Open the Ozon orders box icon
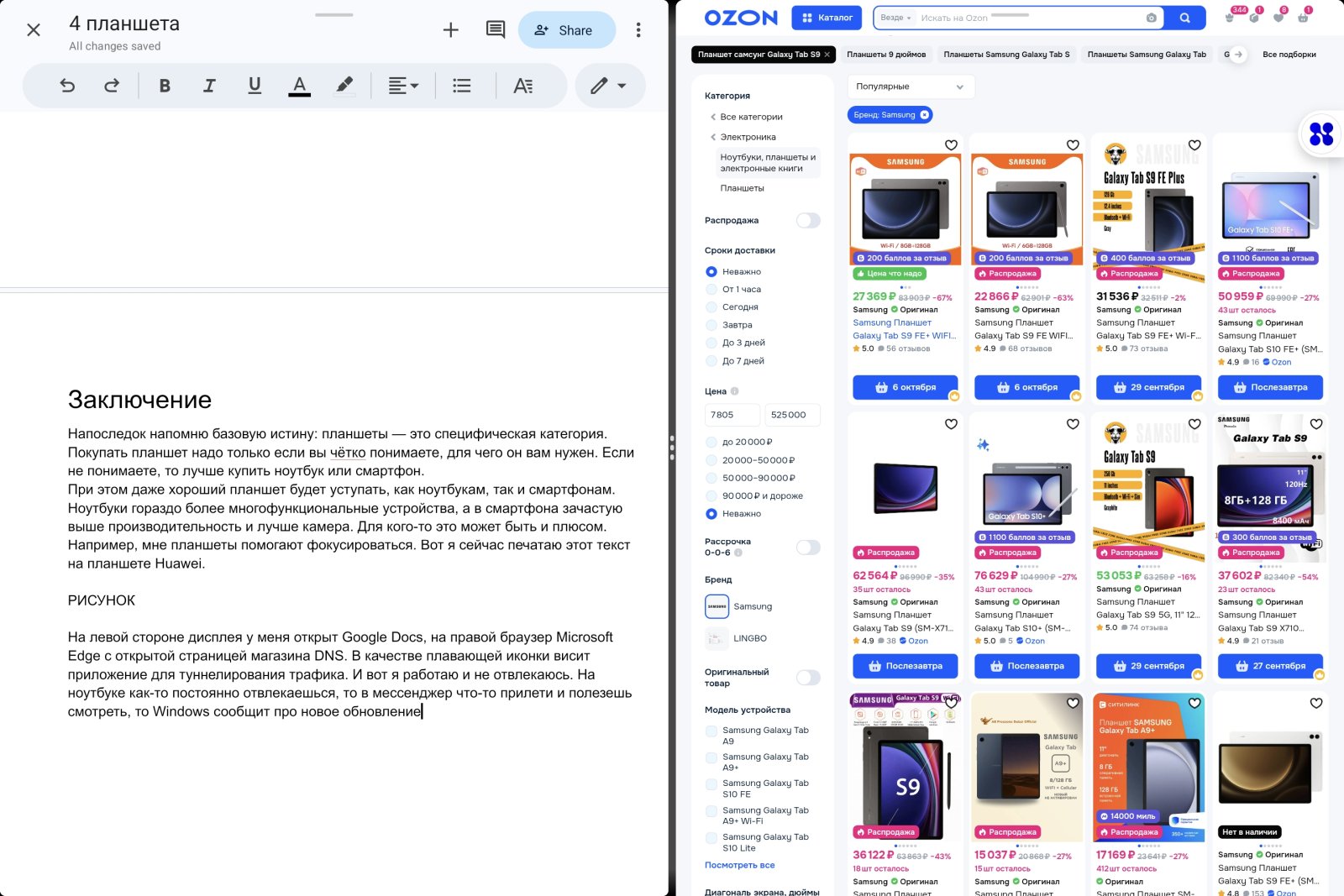The width and height of the screenshot is (1344, 896). click(x=1254, y=17)
